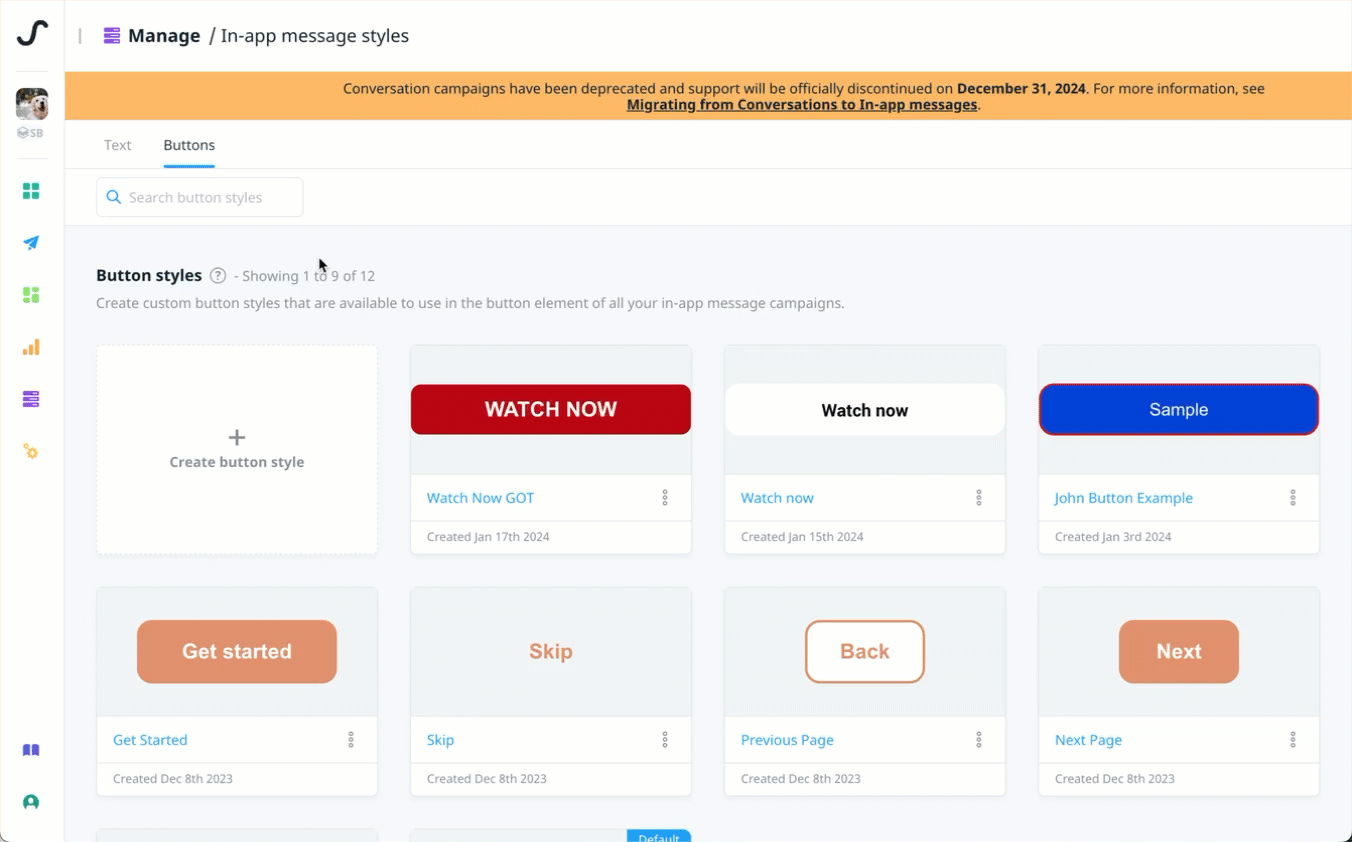The width and height of the screenshot is (1352, 842).
Task: Open the Migrating from Conversations to In-app messages link
Action: [x=802, y=105]
